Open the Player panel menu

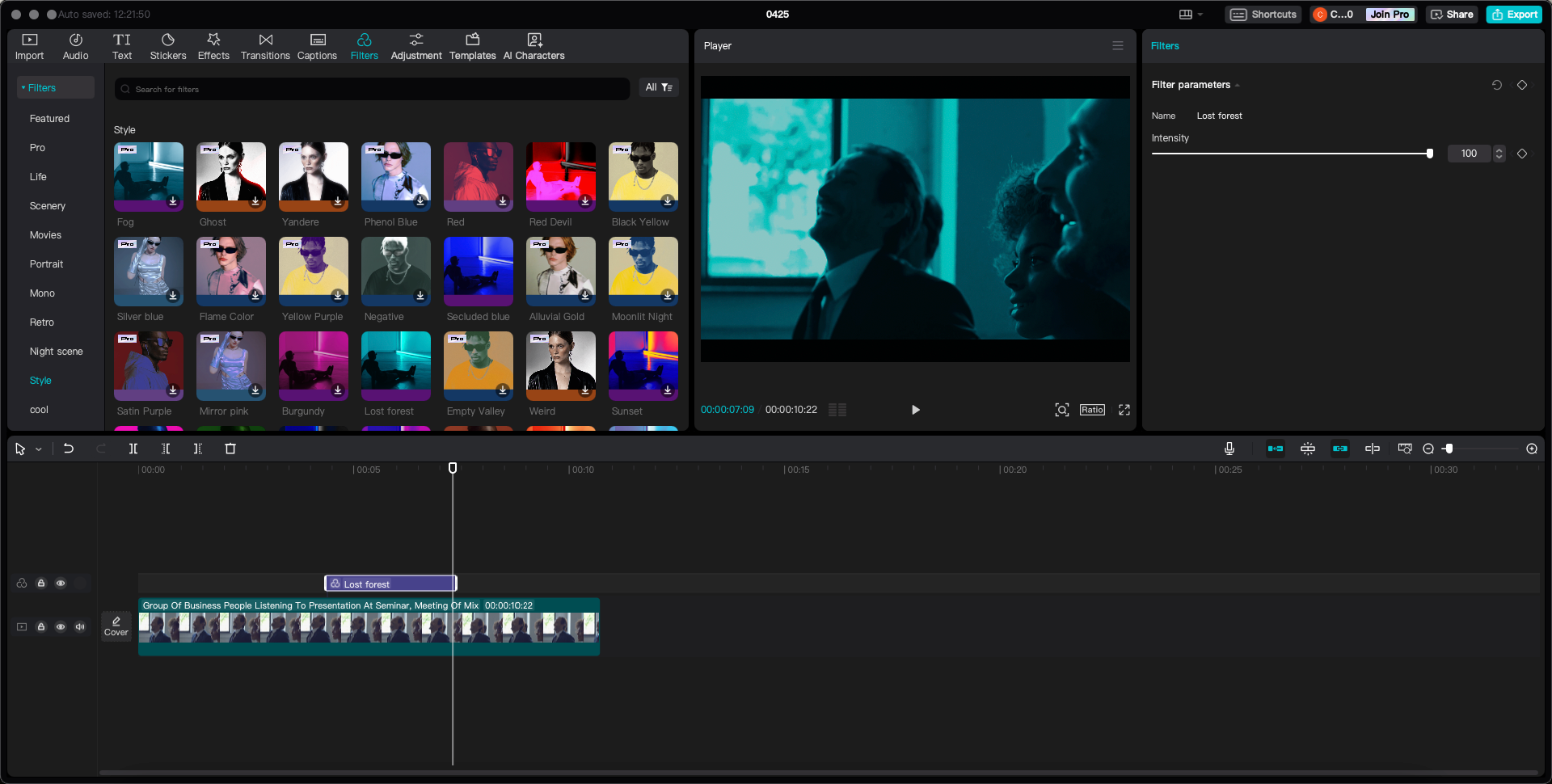pos(1118,46)
